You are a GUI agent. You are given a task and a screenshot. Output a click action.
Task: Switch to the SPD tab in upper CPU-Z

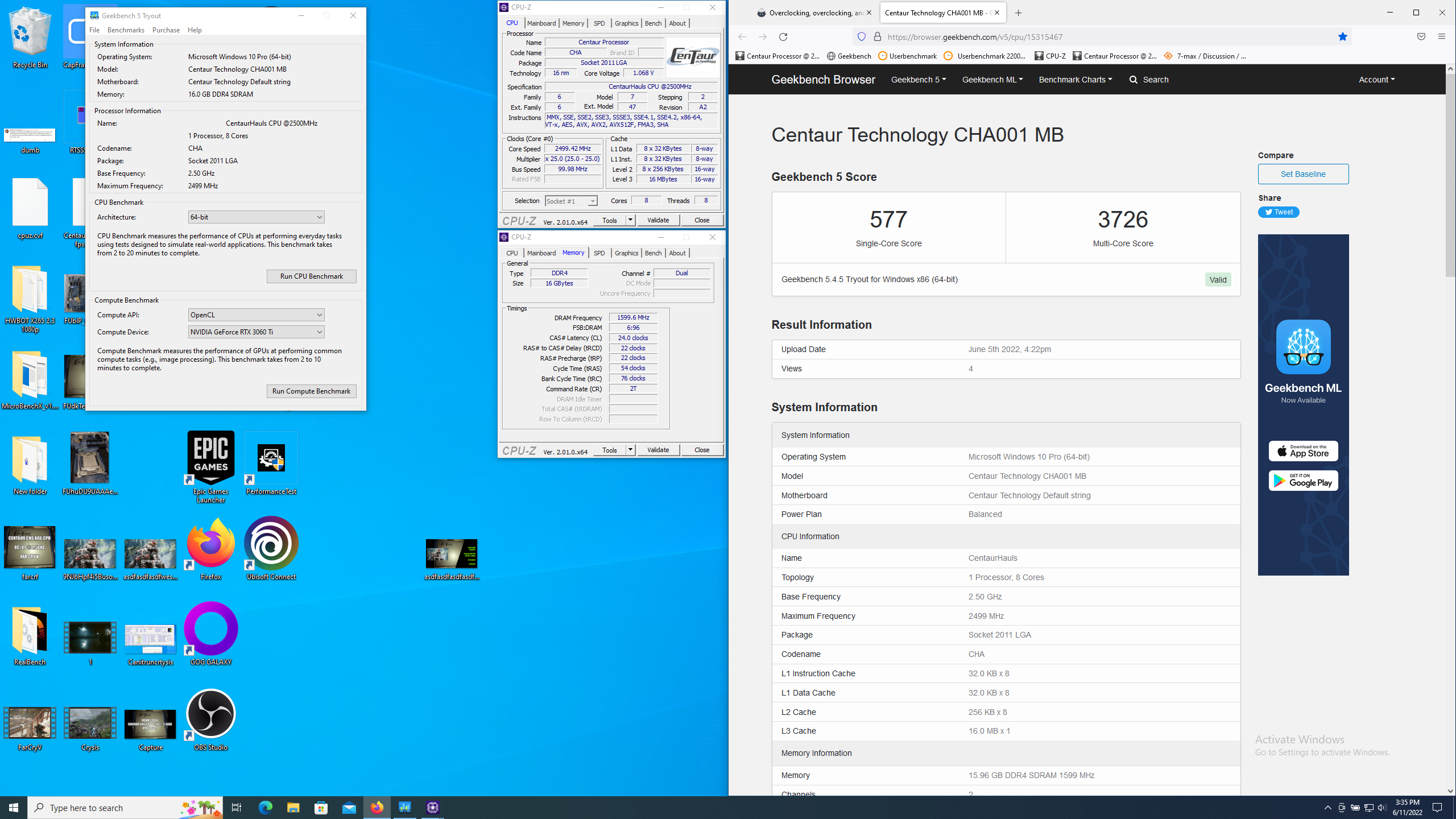pyautogui.click(x=599, y=23)
